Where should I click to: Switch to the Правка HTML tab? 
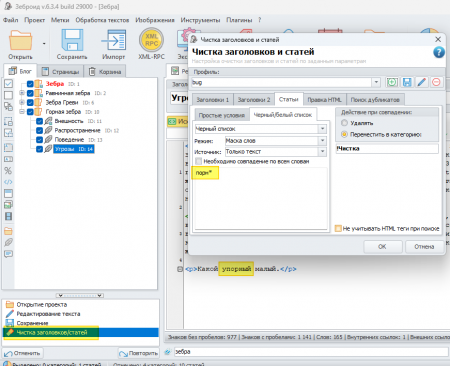coord(324,100)
